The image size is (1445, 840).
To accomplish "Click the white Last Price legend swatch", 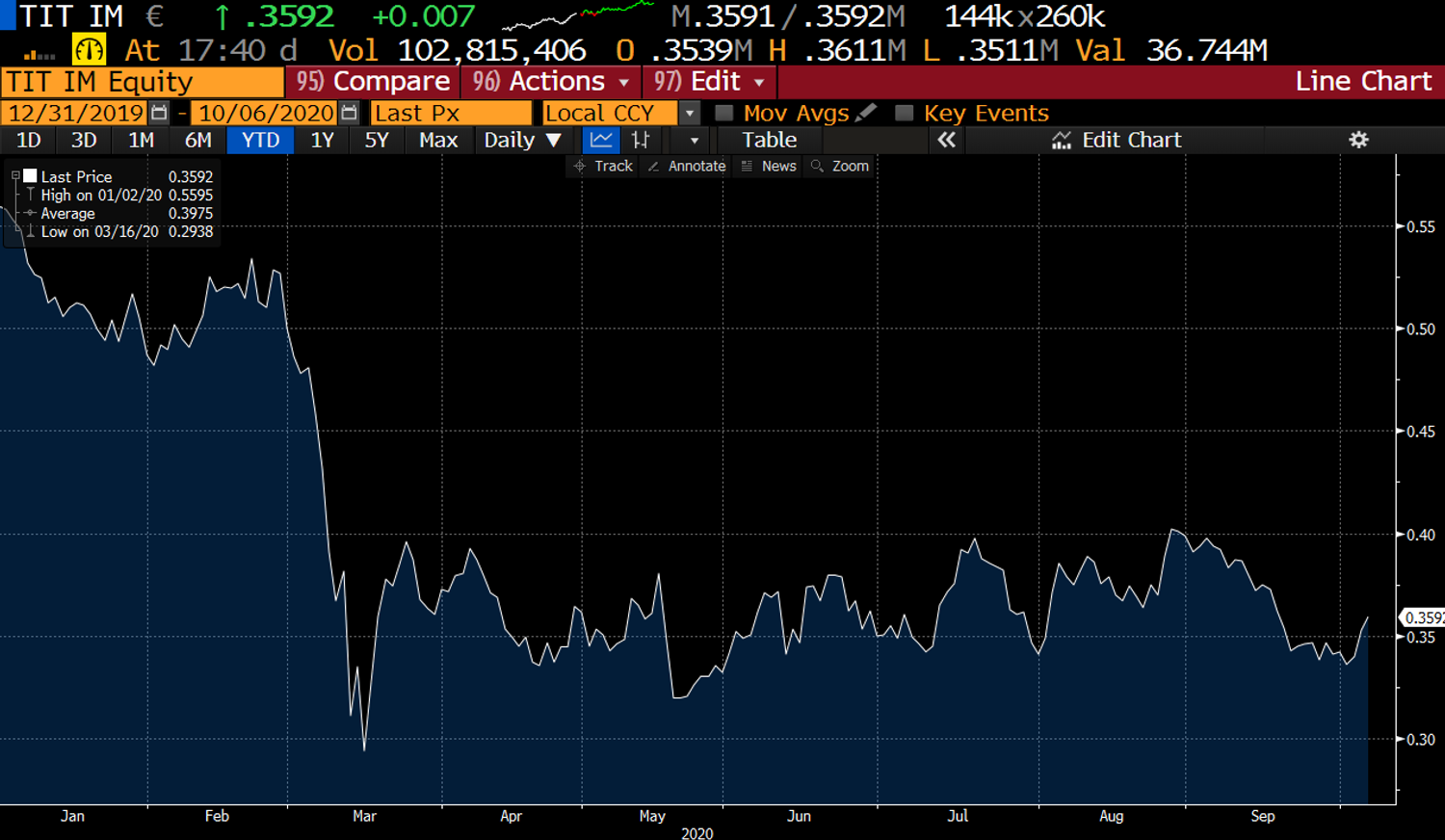I will (x=30, y=176).
